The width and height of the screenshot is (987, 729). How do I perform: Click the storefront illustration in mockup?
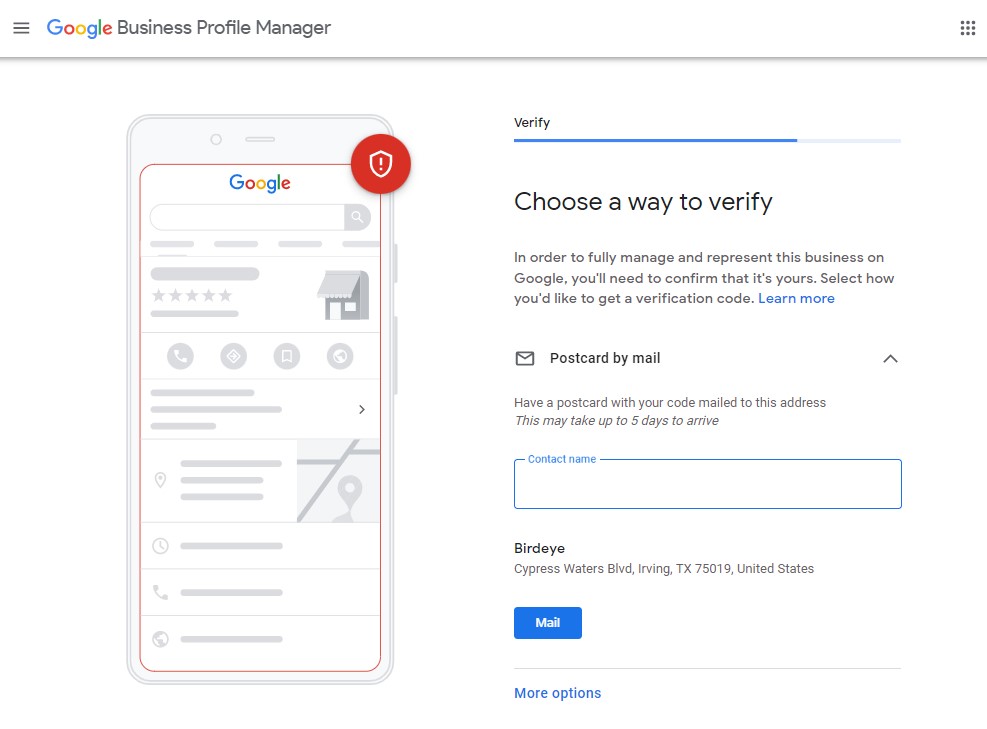(343, 295)
